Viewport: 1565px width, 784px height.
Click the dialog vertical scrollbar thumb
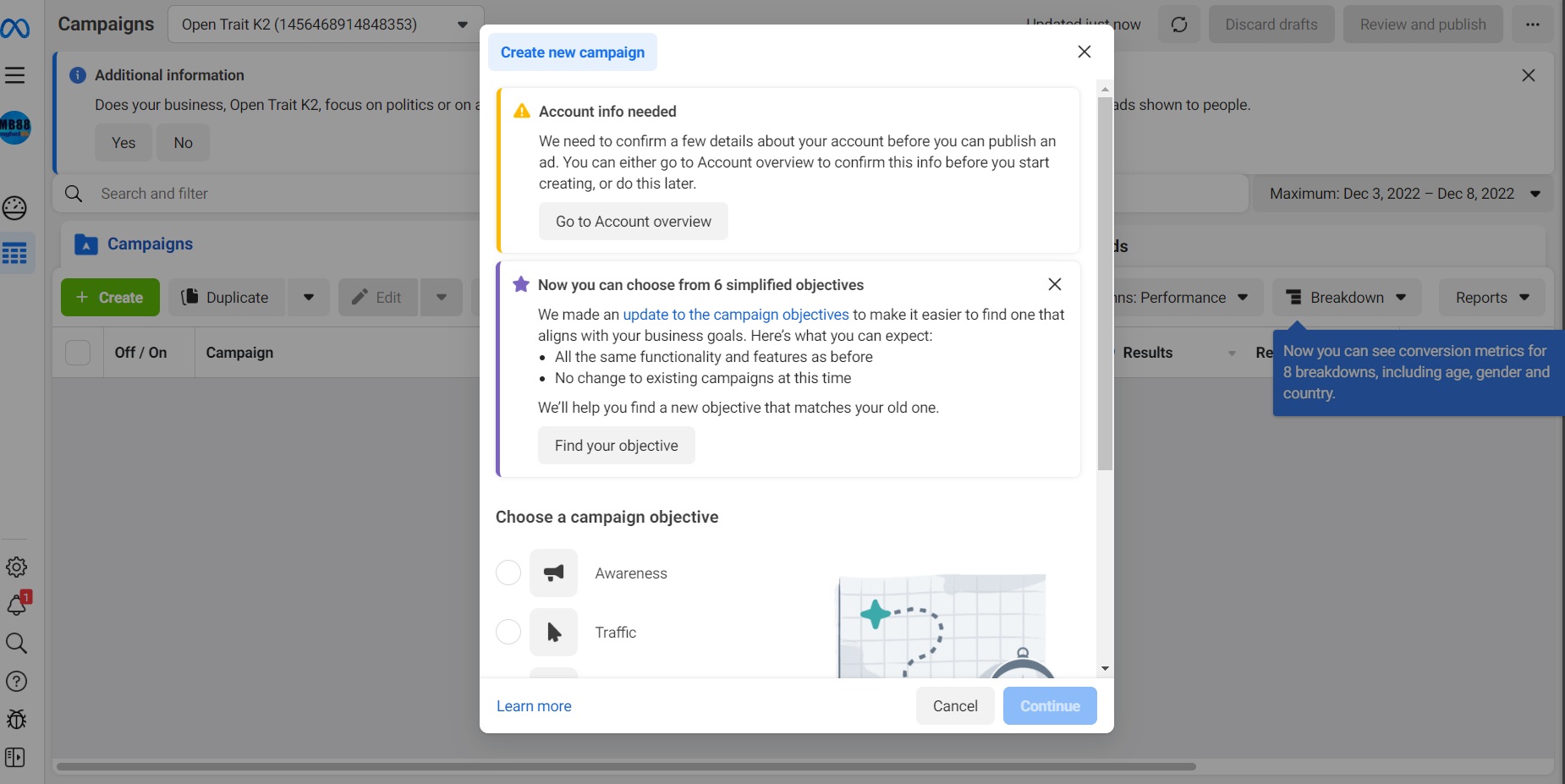(x=1105, y=283)
